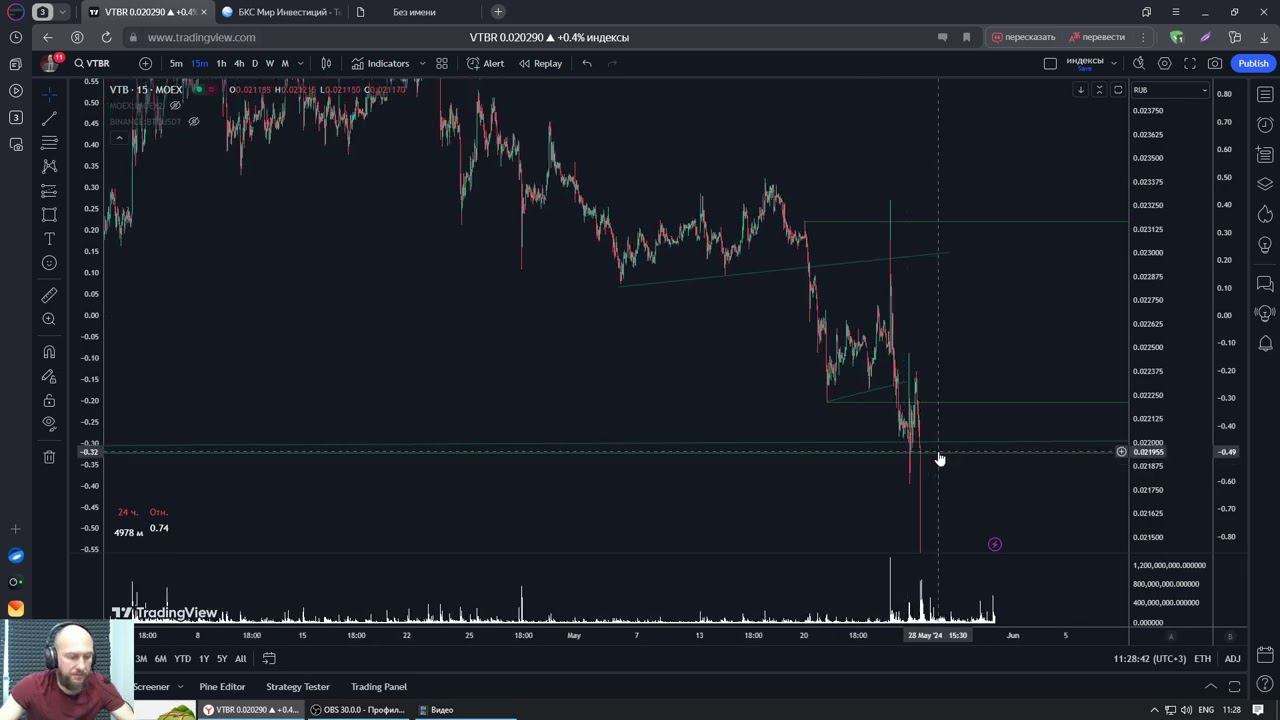Open the Indicators menu
This screenshot has width=1280, height=720.
pos(379,63)
